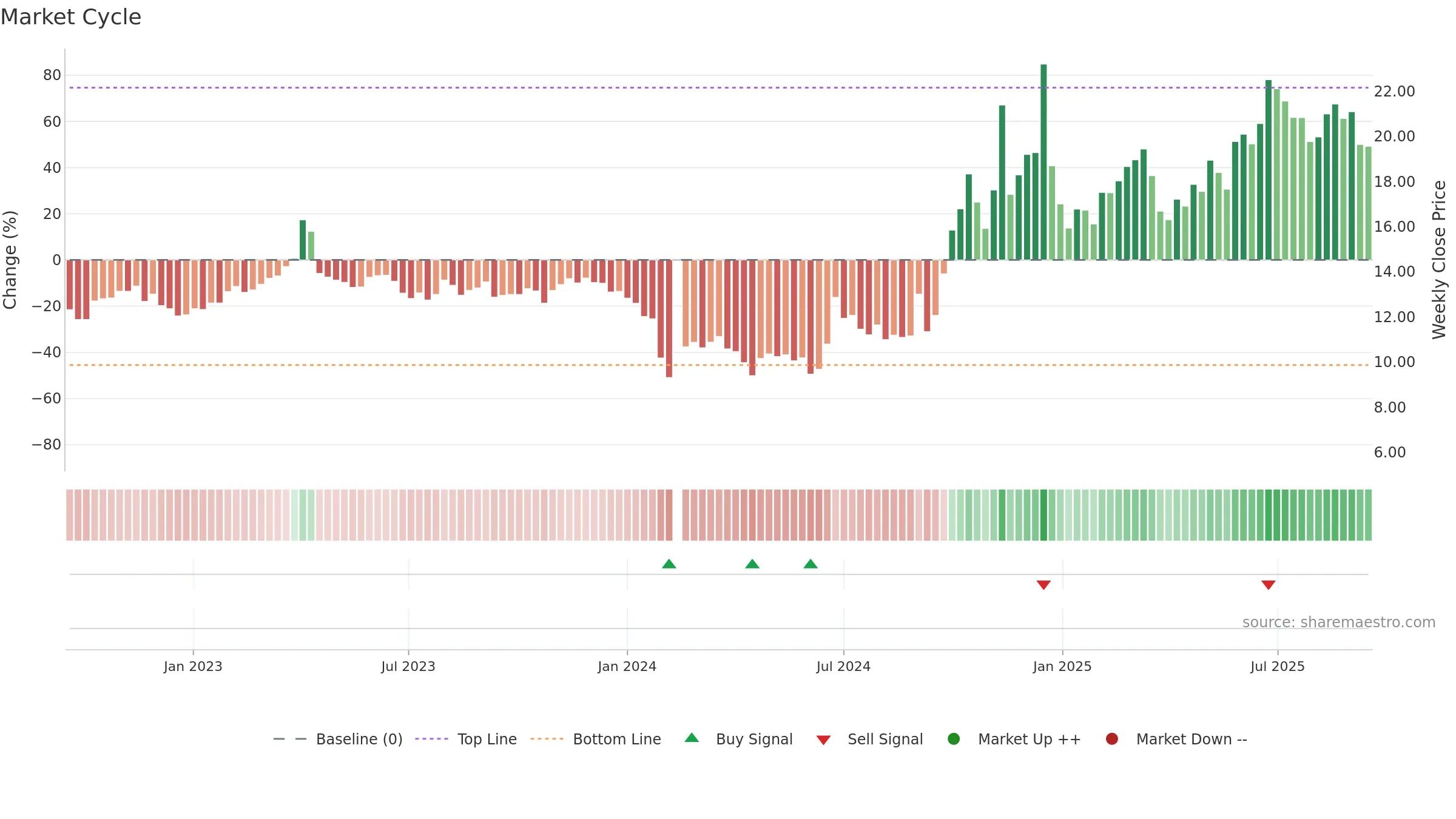
Task: Click the green Buy Signal legend triangle
Action: point(692,738)
